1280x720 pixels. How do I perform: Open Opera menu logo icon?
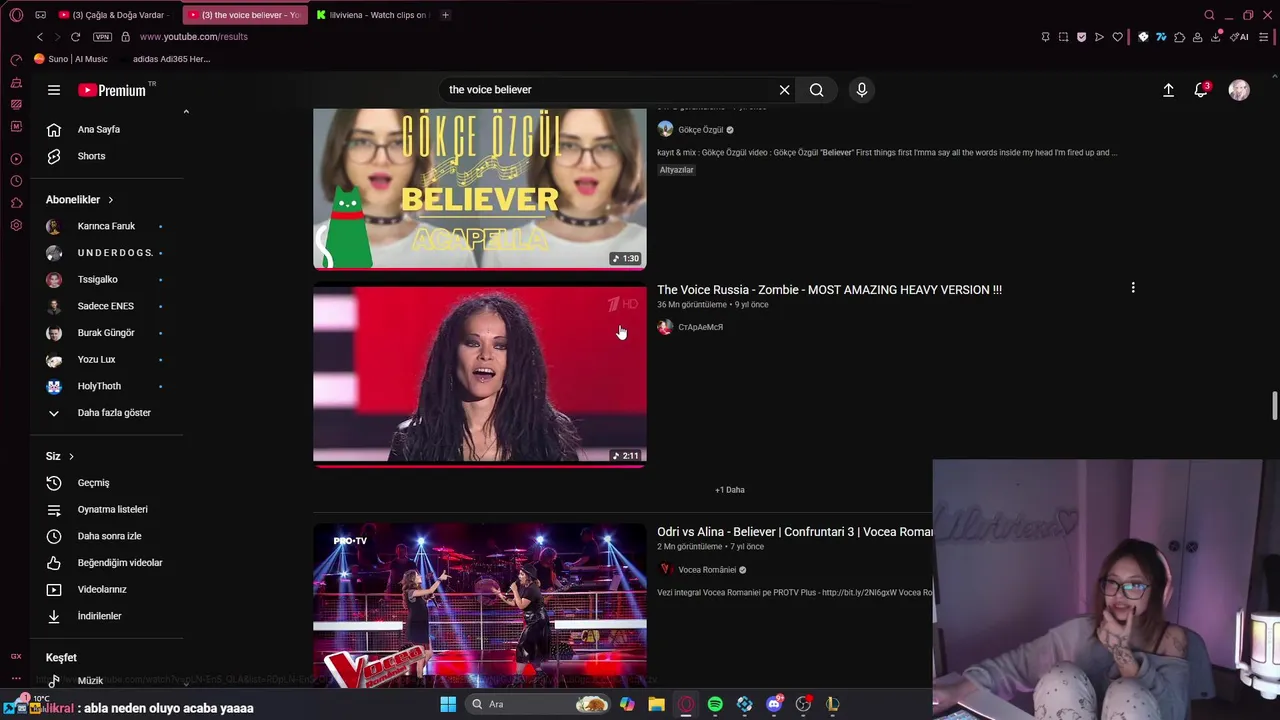coord(16,15)
